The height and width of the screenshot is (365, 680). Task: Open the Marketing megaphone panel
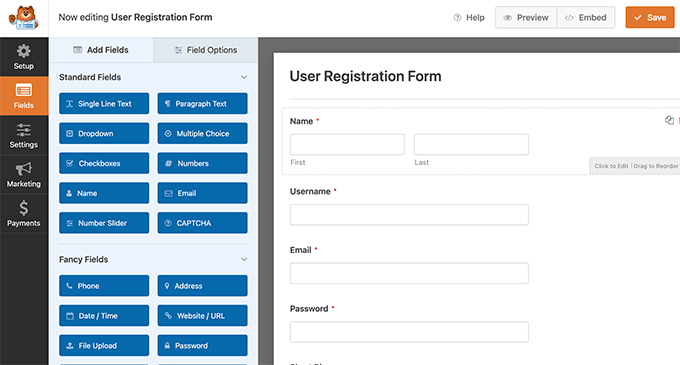[x=24, y=174]
